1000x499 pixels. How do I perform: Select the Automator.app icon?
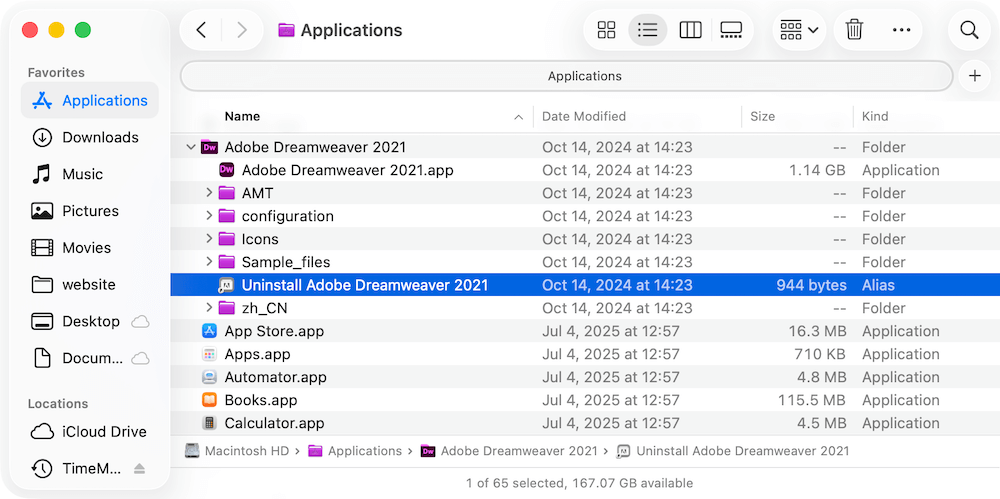click(x=209, y=377)
